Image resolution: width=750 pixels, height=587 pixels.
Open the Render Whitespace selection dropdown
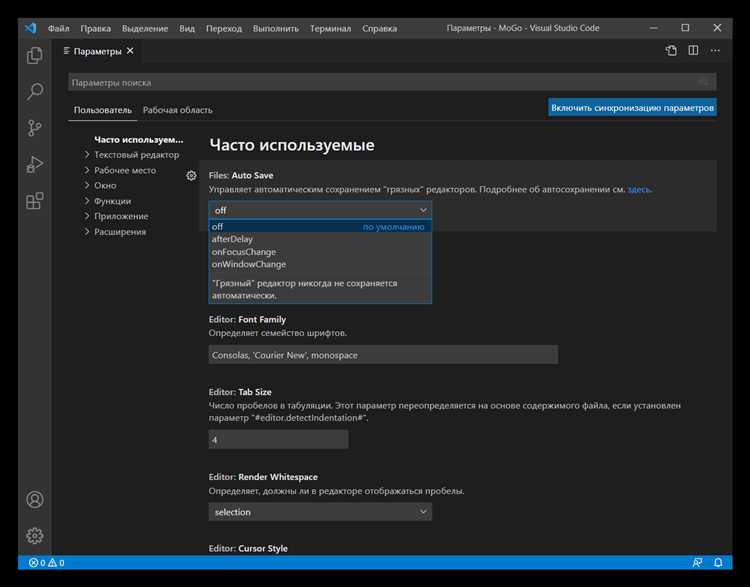(320, 512)
